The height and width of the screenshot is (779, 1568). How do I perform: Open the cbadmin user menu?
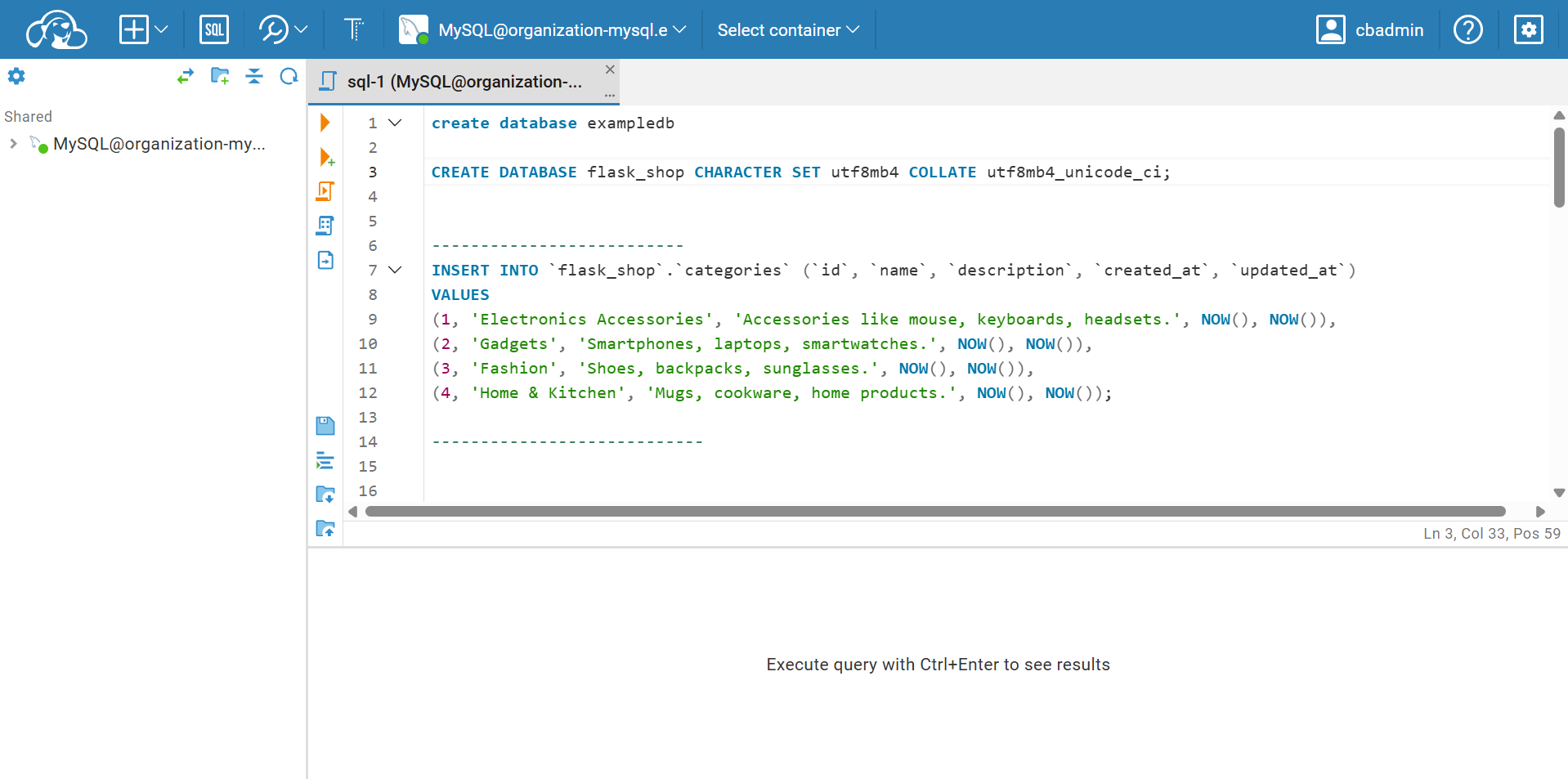(x=1370, y=30)
